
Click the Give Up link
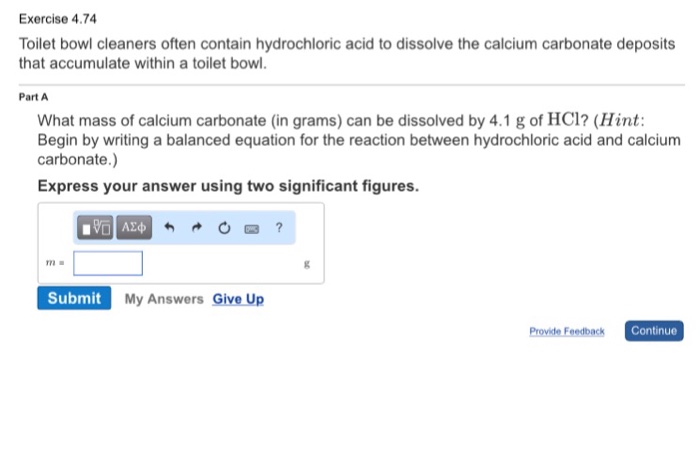[238, 299]
